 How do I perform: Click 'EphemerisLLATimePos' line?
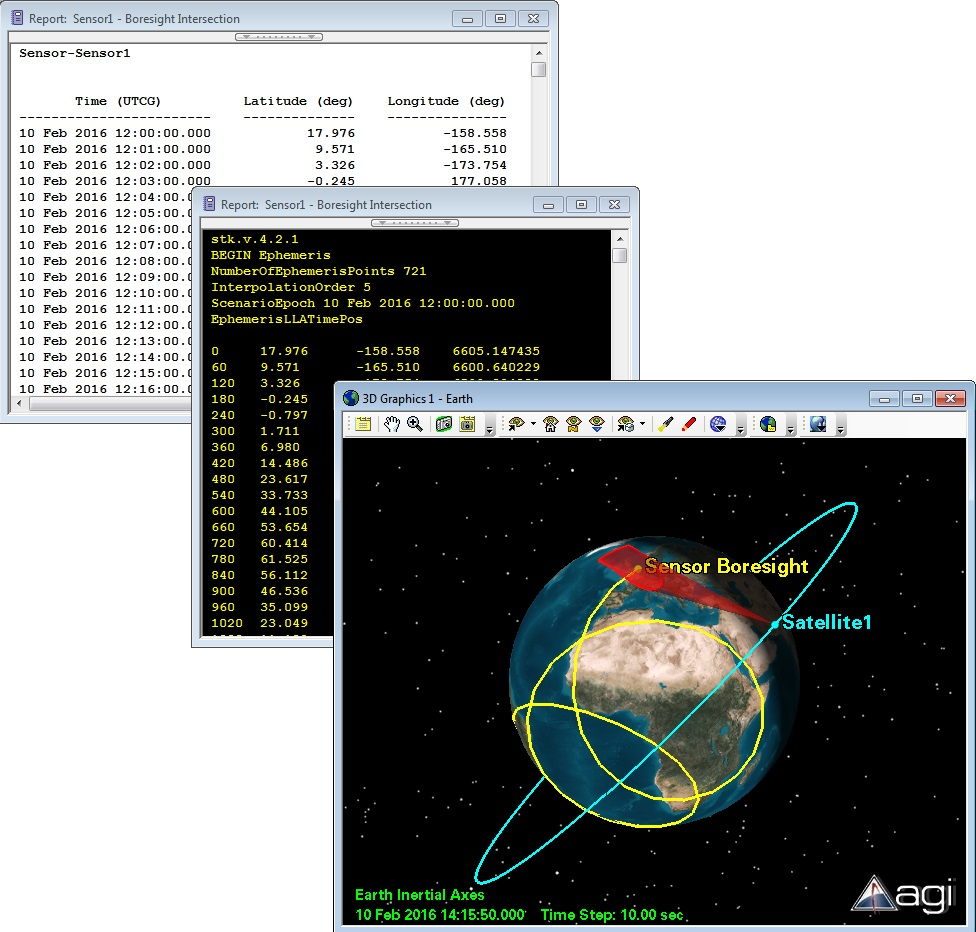click(286, 319)
